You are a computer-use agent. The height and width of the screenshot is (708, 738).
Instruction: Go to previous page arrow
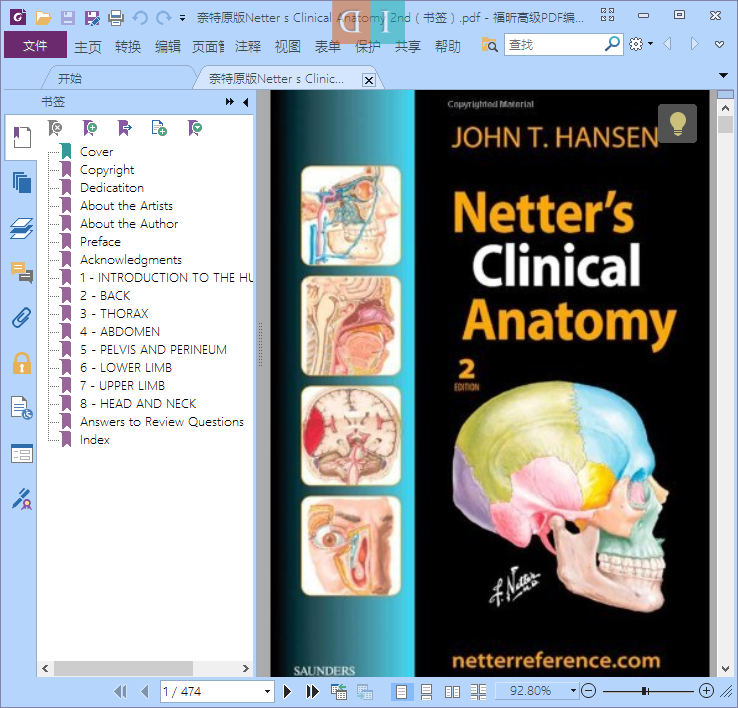(145, 691)
